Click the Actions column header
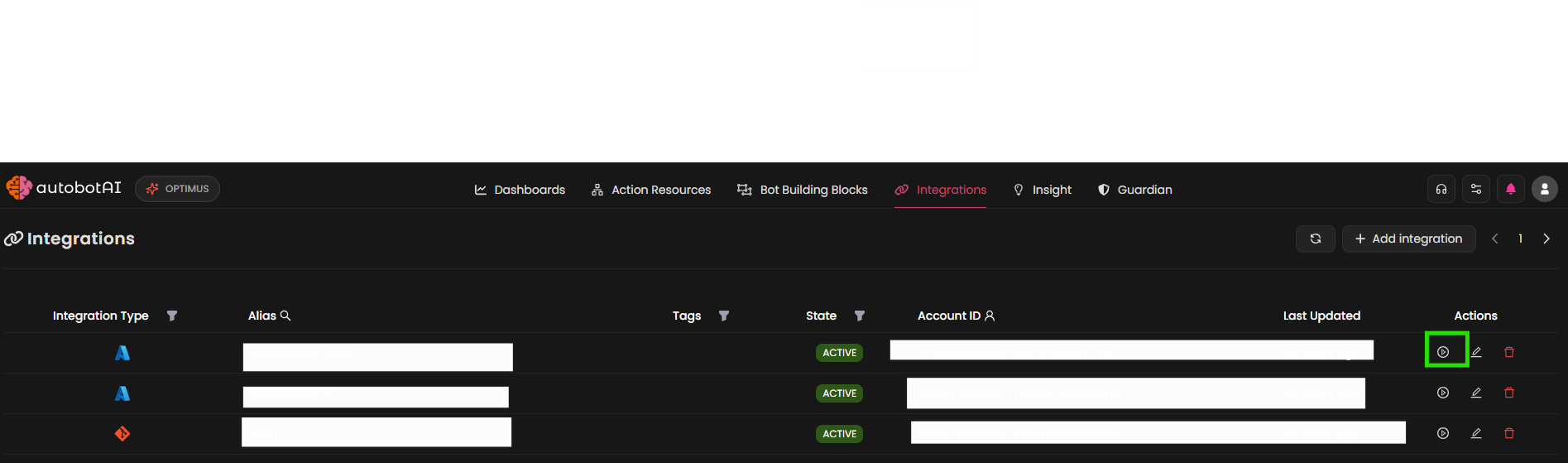The image size is (1568, 463). click(x=1475, y=316)
